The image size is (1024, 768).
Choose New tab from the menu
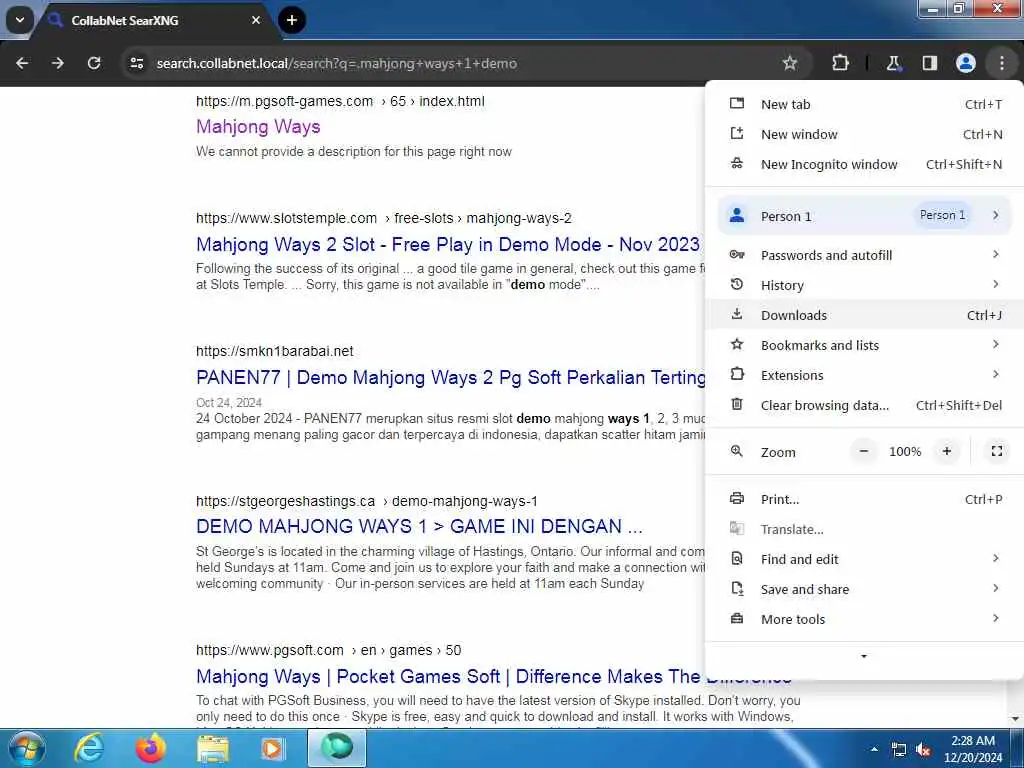(x=864, y=104)
